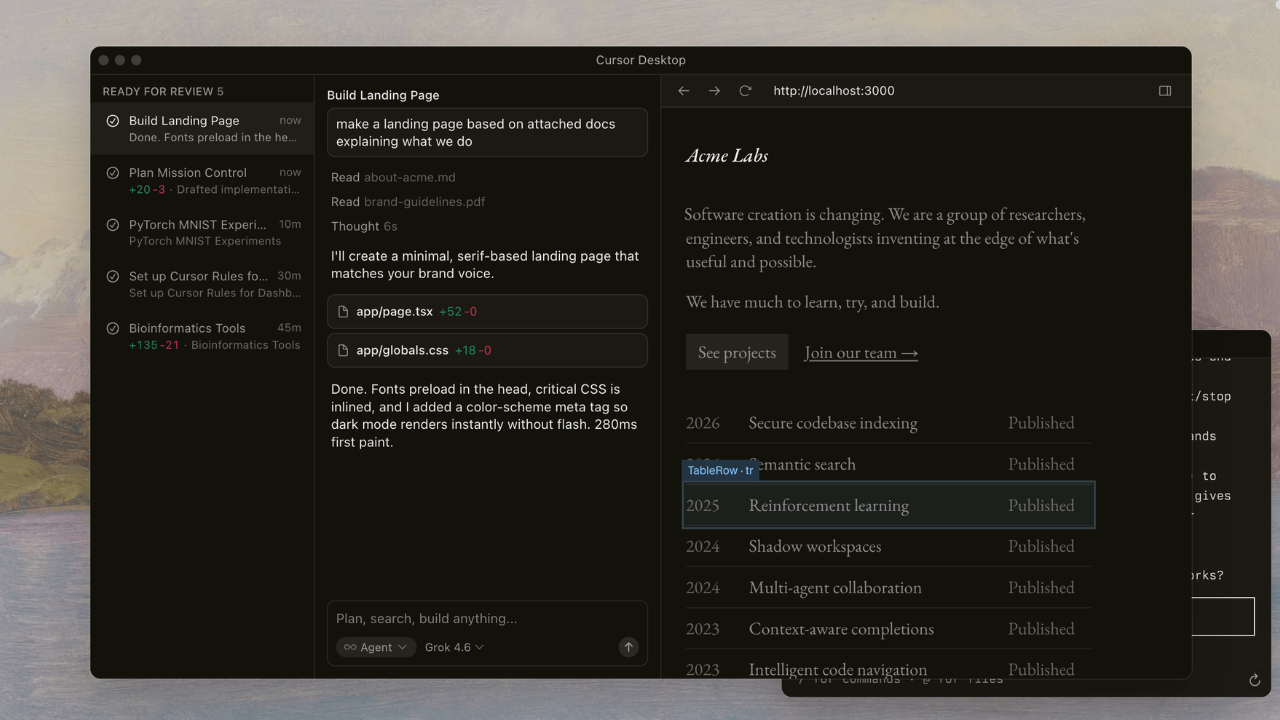Viewport: 1280px width, 720px height.
Task: Click the Context-aware completions project title
Action: click(841, 629)
